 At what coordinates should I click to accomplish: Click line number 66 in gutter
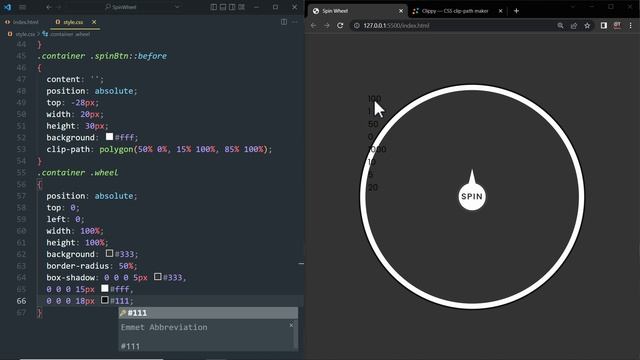pyautogui.click(x=21, y=301)
